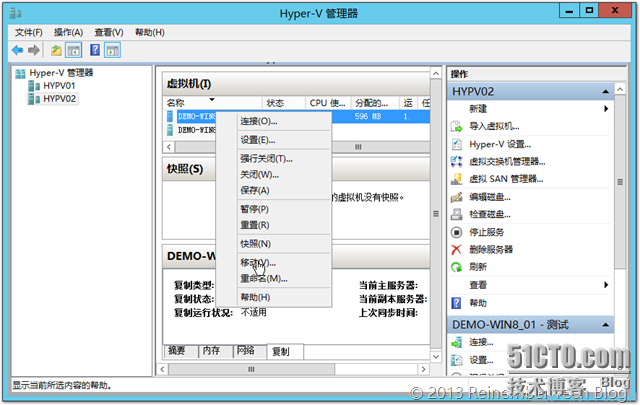
Task: Click the 虚拟交换机管理器 icon
Action: [x=456, y=162]
